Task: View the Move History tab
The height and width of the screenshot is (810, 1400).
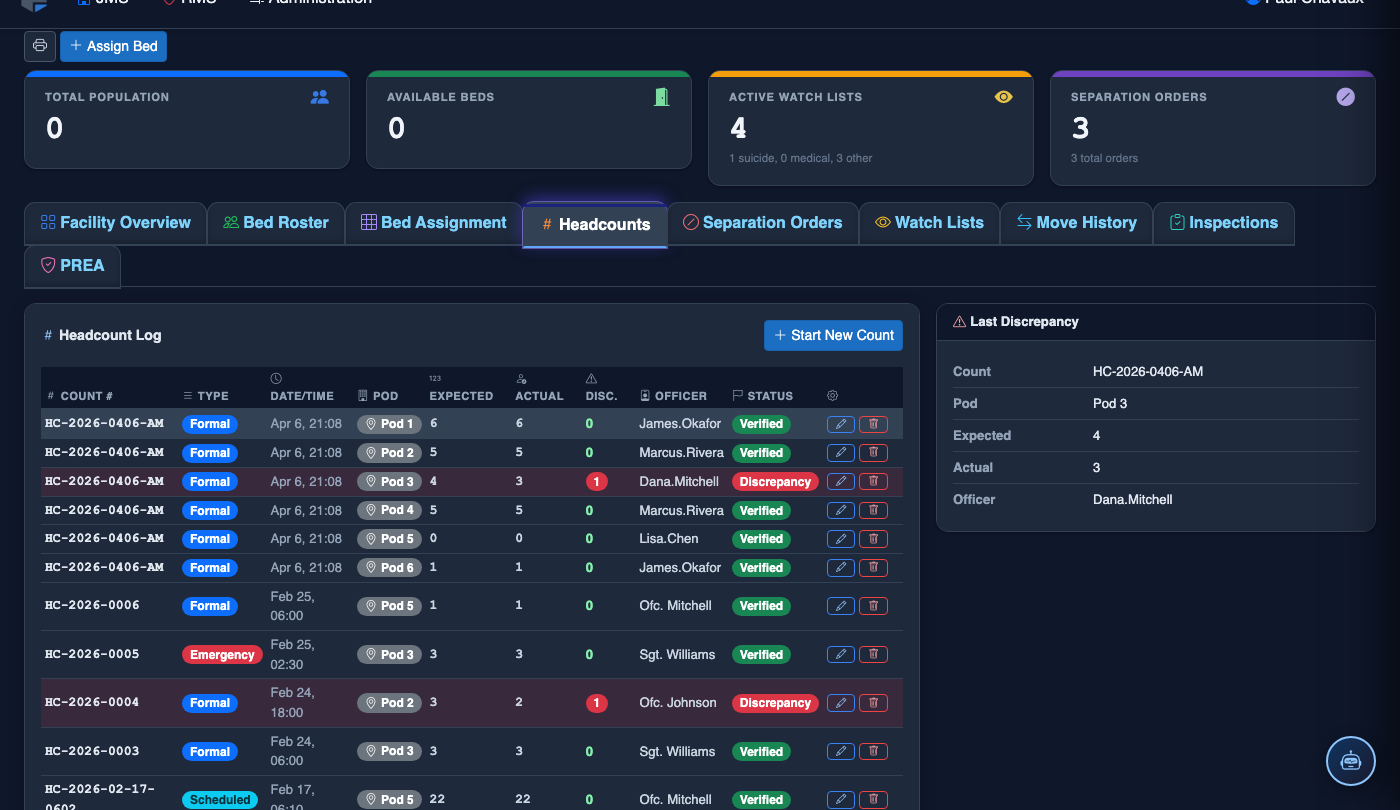Action: pos(1076,223)
